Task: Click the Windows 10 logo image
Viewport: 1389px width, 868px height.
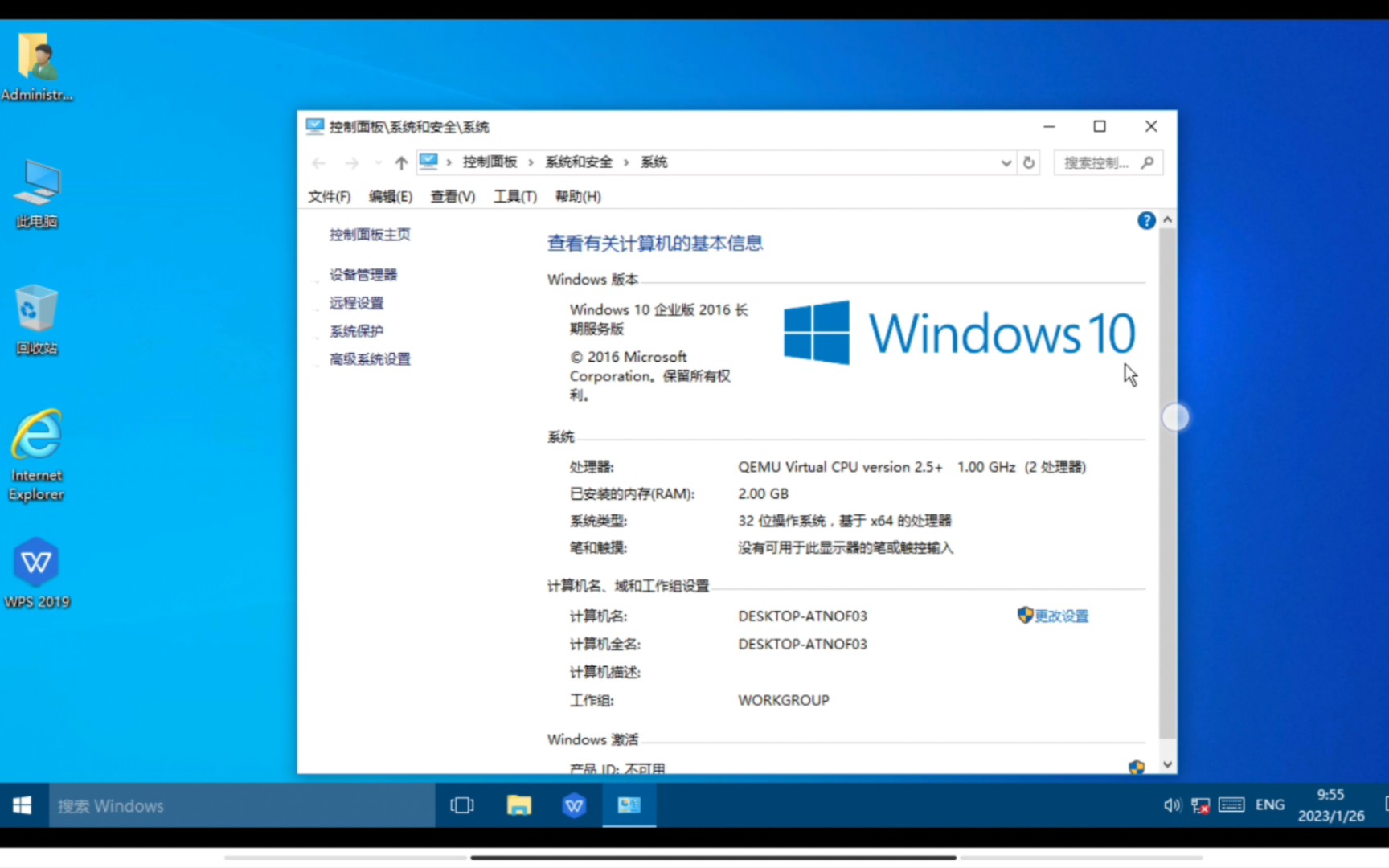Action: 960,333
